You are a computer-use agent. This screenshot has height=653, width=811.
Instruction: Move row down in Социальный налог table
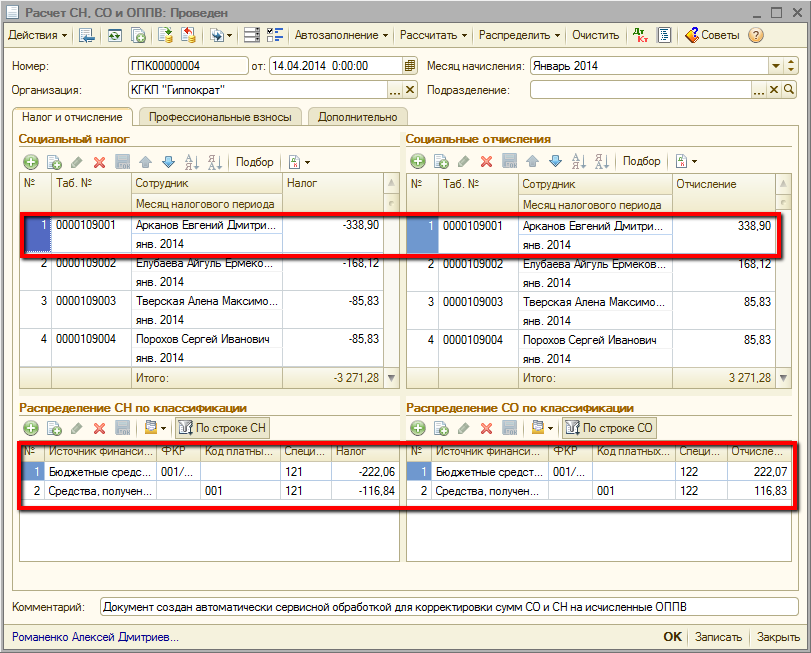(x=168, y=162)
